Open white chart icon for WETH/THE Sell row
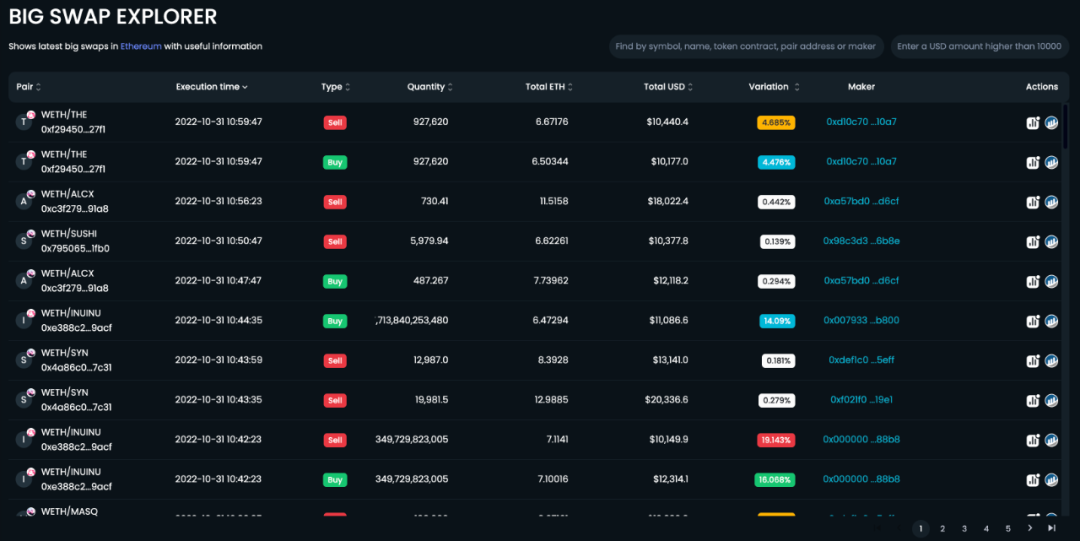The image size is (1080, 541). click(1033, 123)
